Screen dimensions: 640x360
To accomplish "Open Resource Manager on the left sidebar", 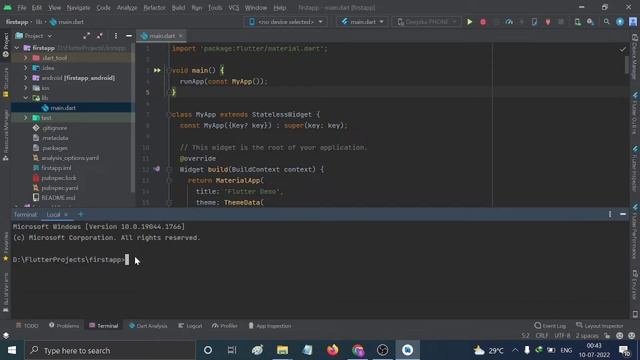I will [x=5, y=135].
